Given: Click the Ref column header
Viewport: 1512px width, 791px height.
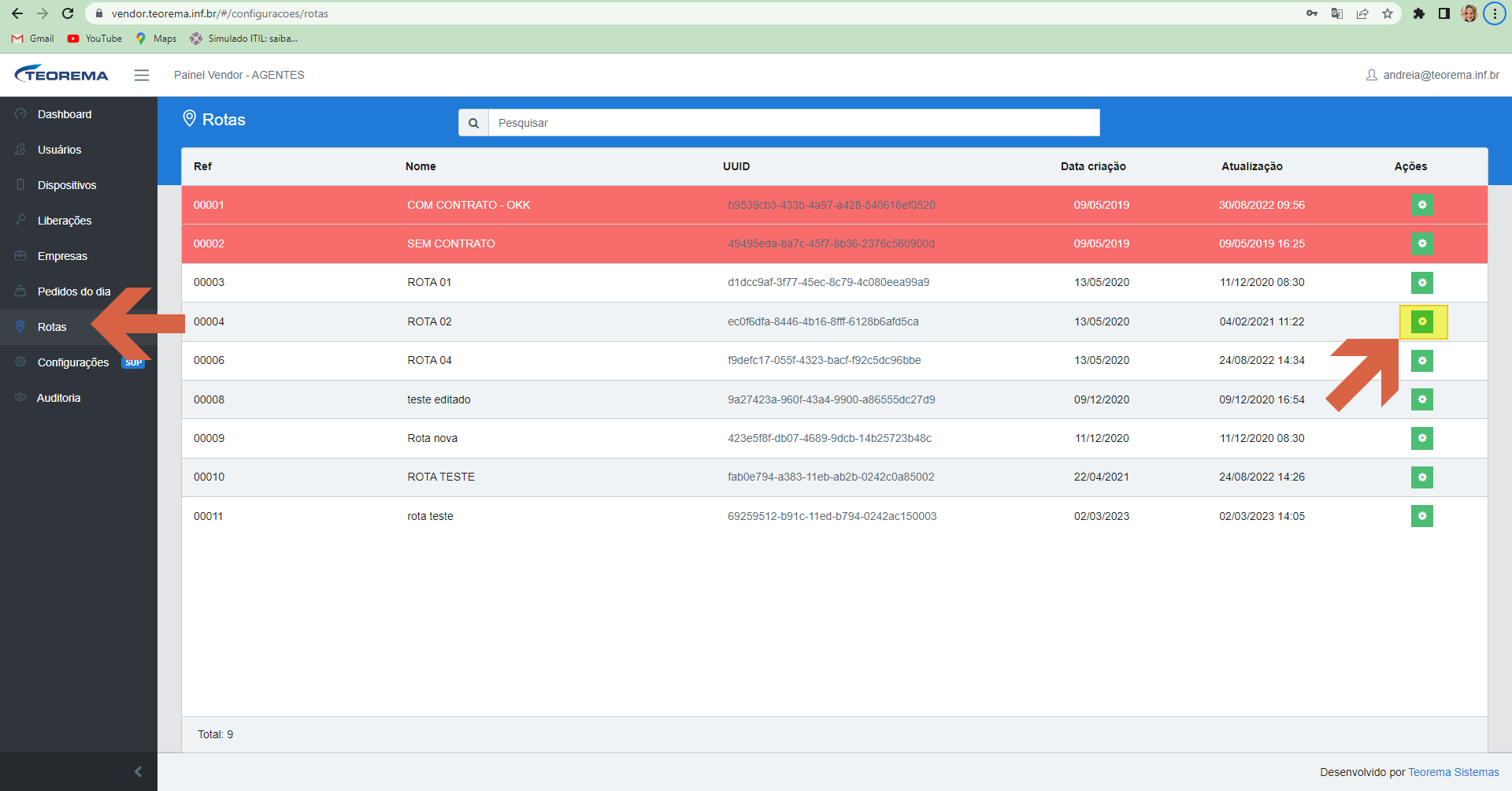Looking at the screenshot, I should pos(202,166).
